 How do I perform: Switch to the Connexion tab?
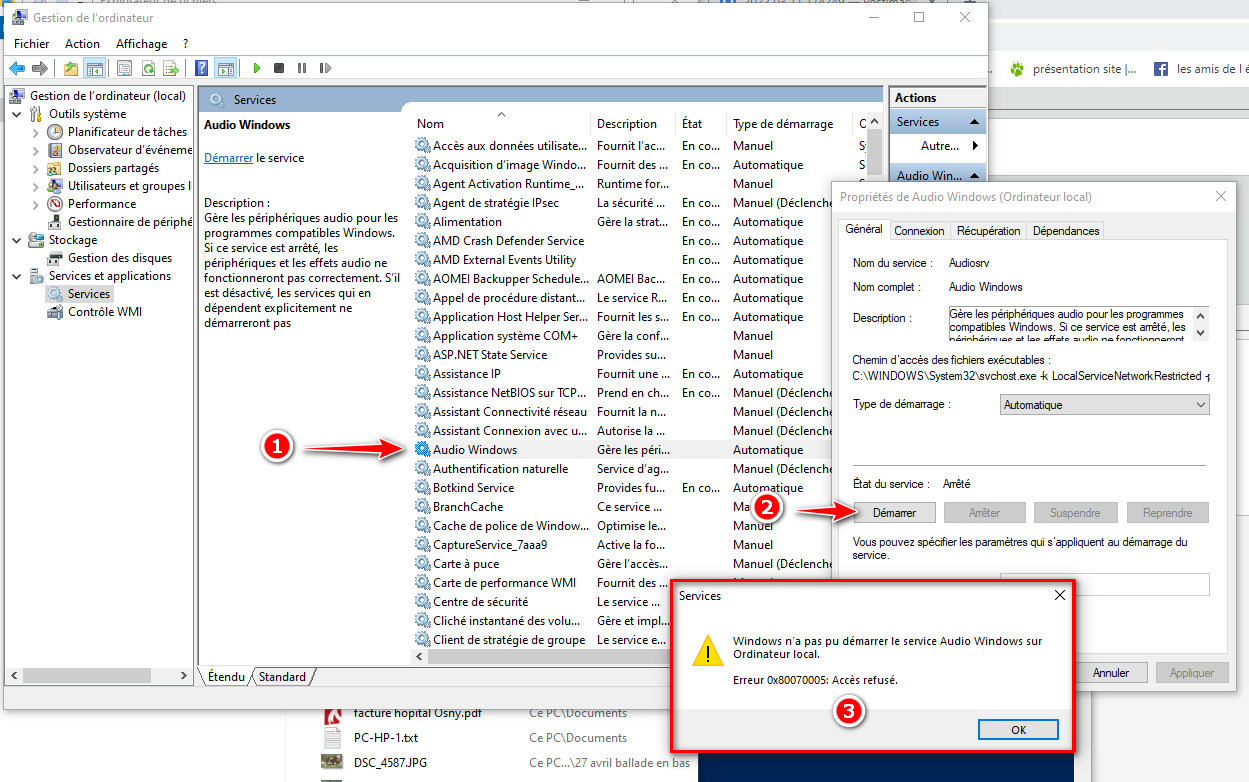pyautogui.click(x=919, y=231)
